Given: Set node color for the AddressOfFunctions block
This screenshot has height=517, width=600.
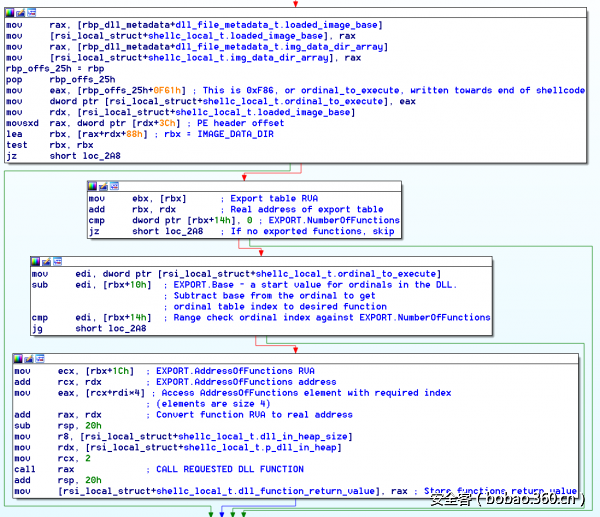Looking at the screenshot, I should (18, 359).
